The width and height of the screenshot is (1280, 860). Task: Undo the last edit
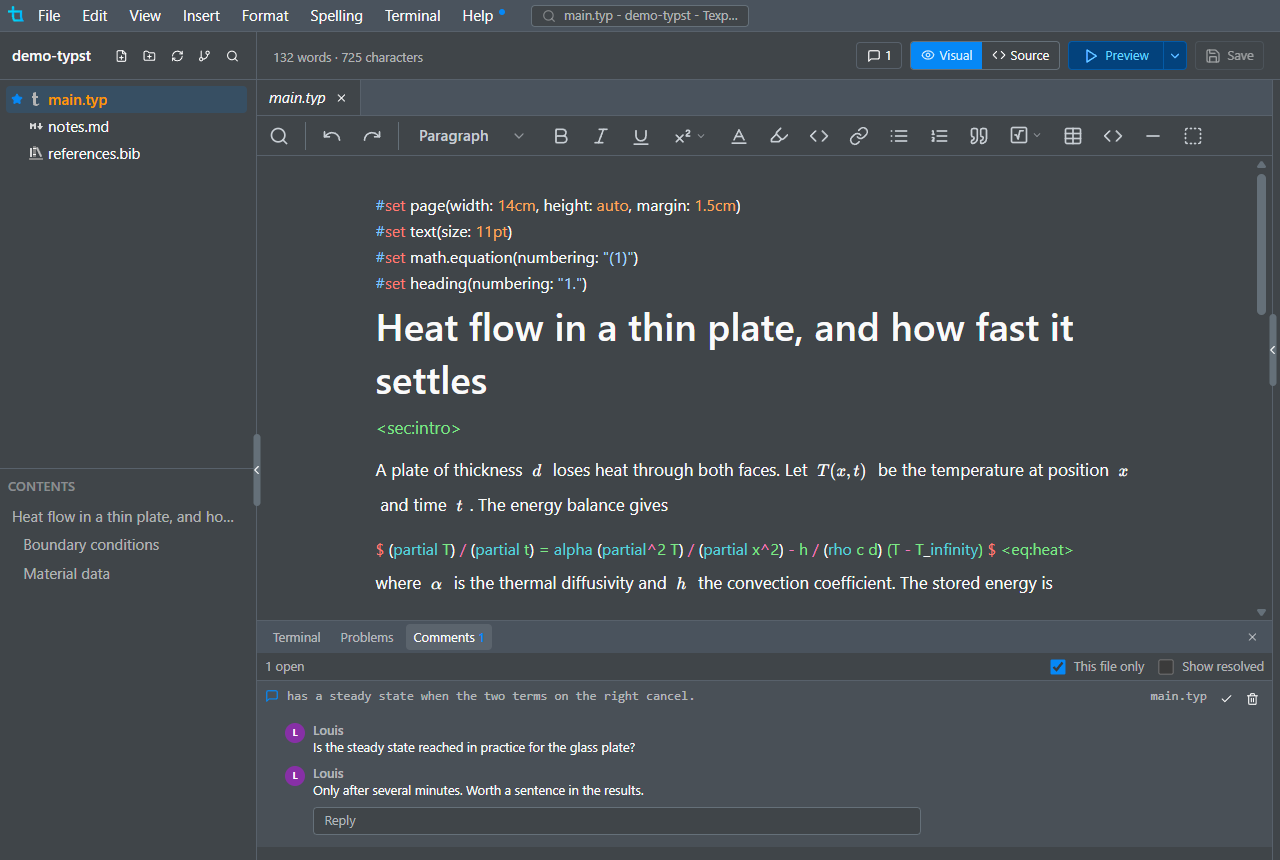pos(332,136)
